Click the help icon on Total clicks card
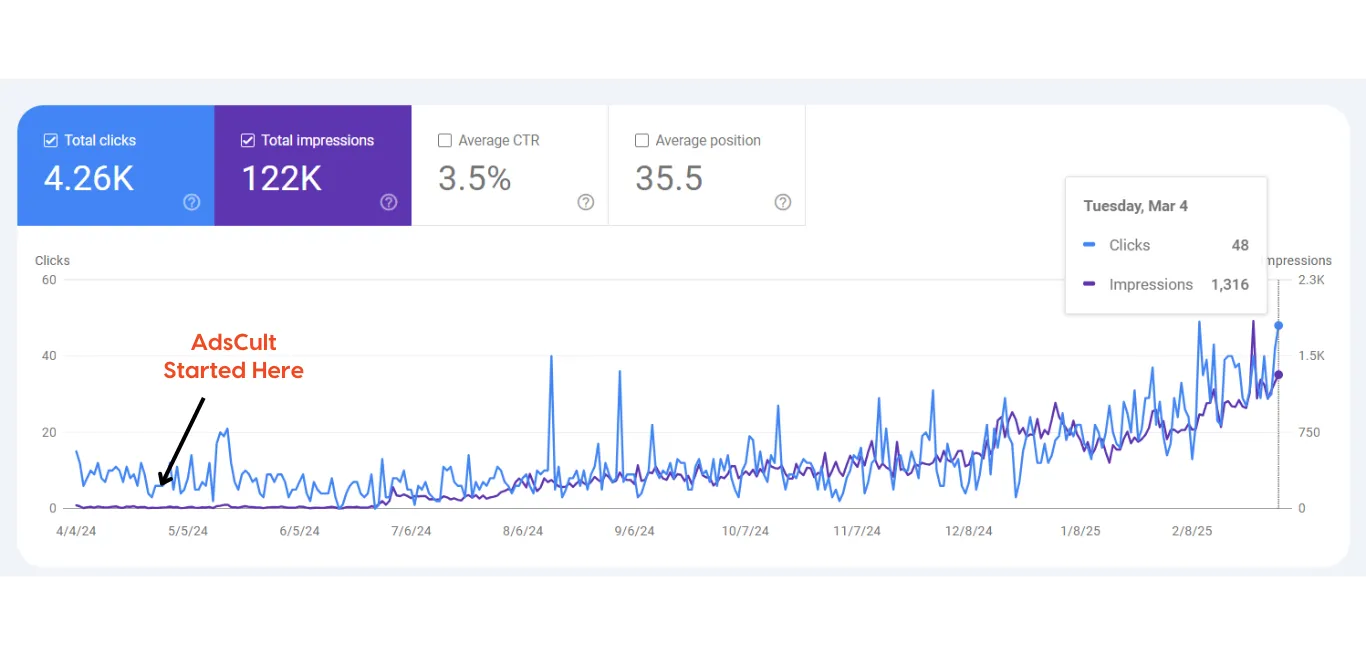 coord(192,202)
